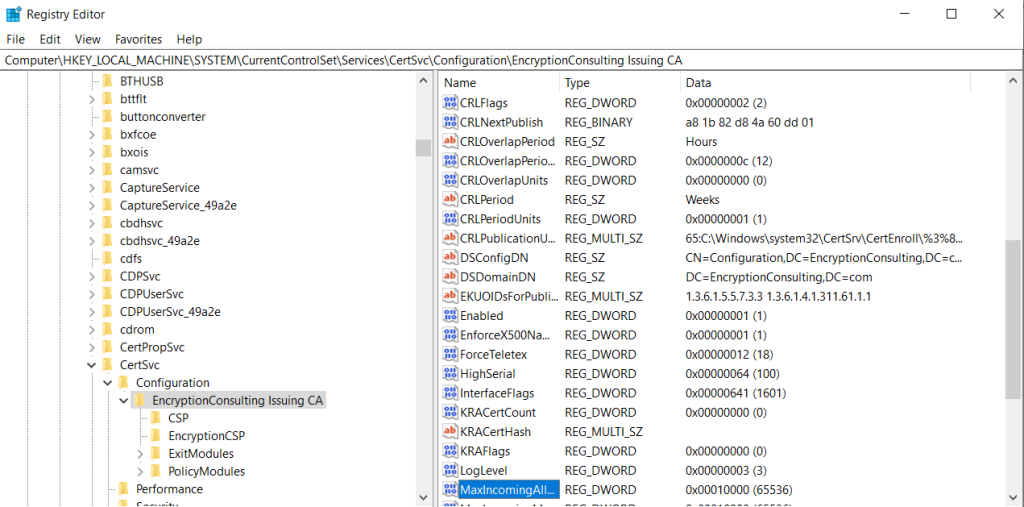Click the CertSvc folder icon
Screen dimensions: 1024x507
[x=108, y=365]
